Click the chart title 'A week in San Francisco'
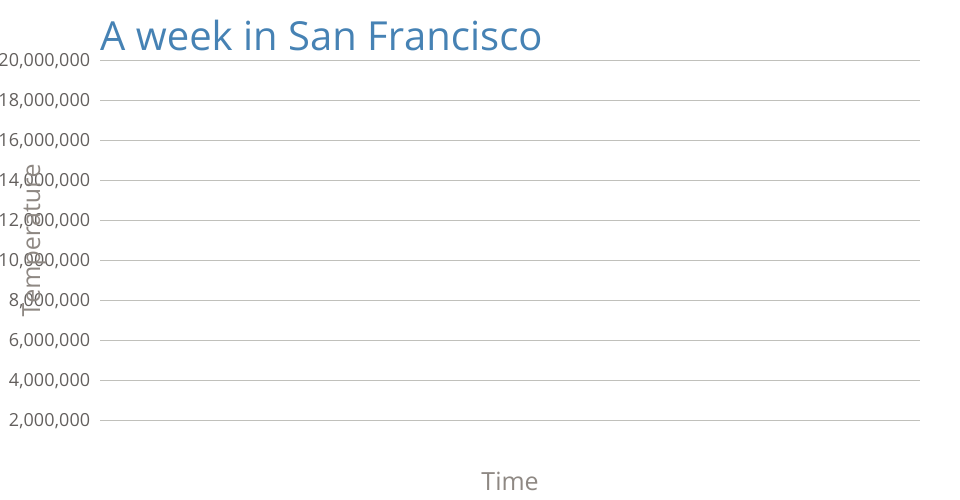 320,37
